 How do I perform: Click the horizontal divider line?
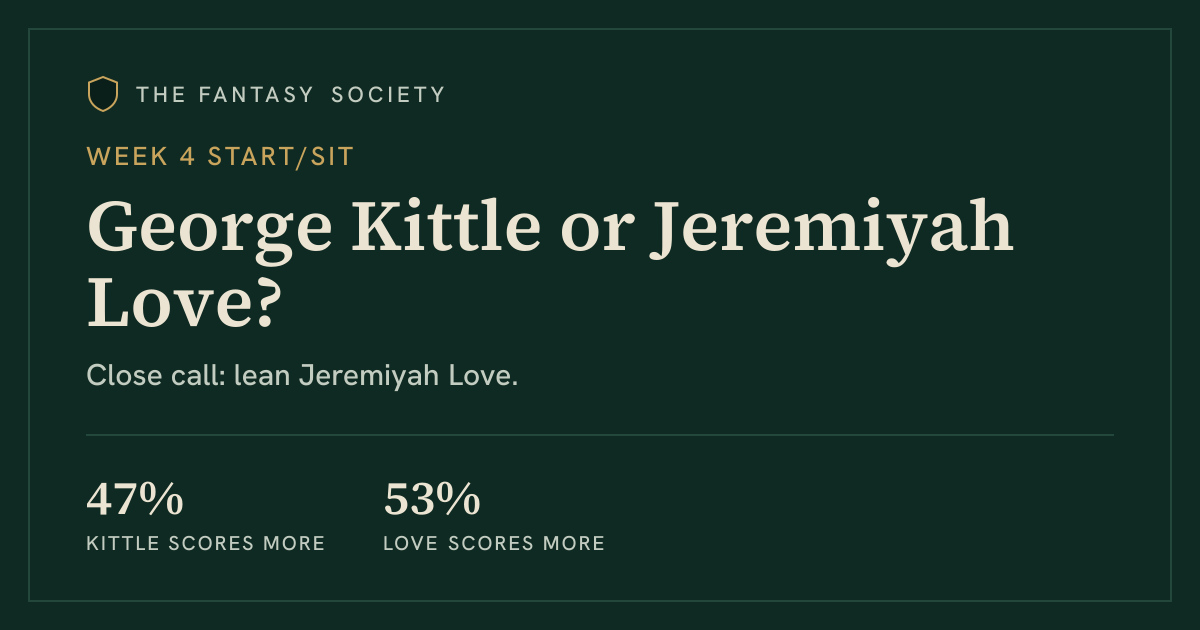[x=600, y=435]
